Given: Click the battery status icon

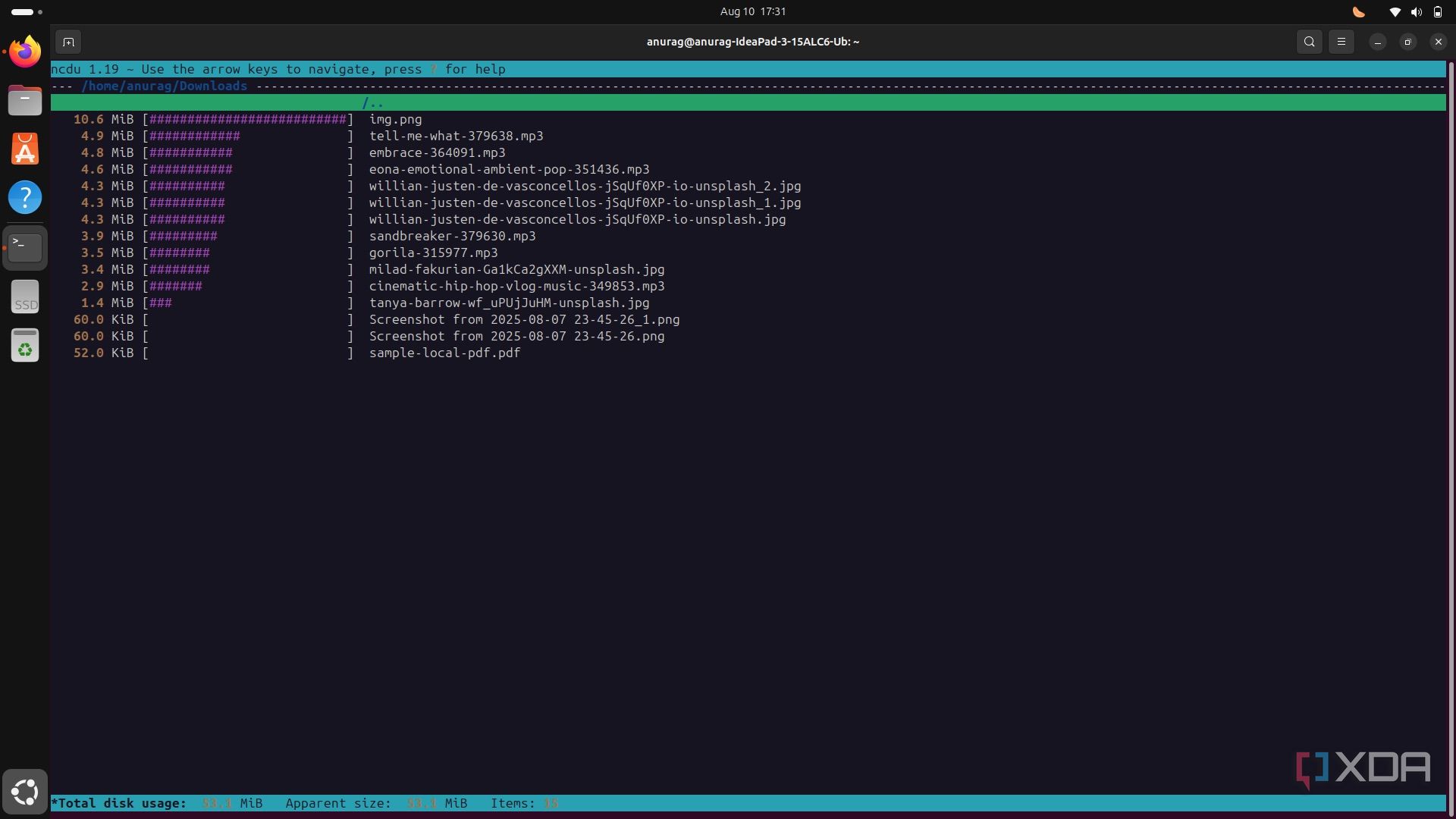Looking at the screenshot, I should 1437,11.
